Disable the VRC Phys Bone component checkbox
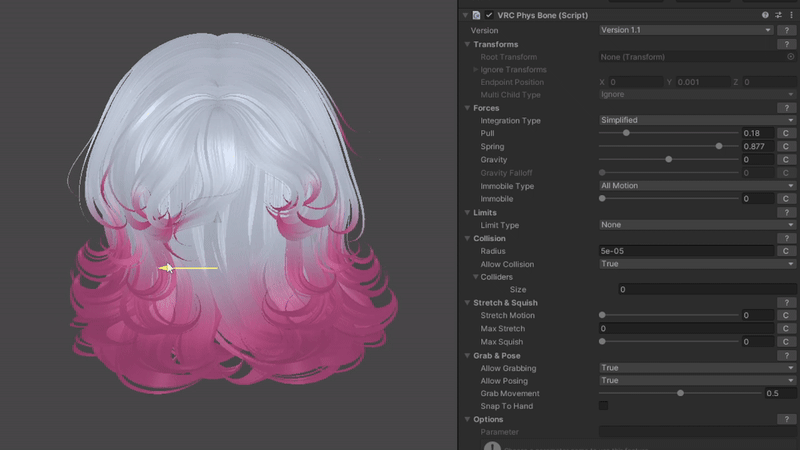This screenshot has height=450, width=800. point(490,16)
